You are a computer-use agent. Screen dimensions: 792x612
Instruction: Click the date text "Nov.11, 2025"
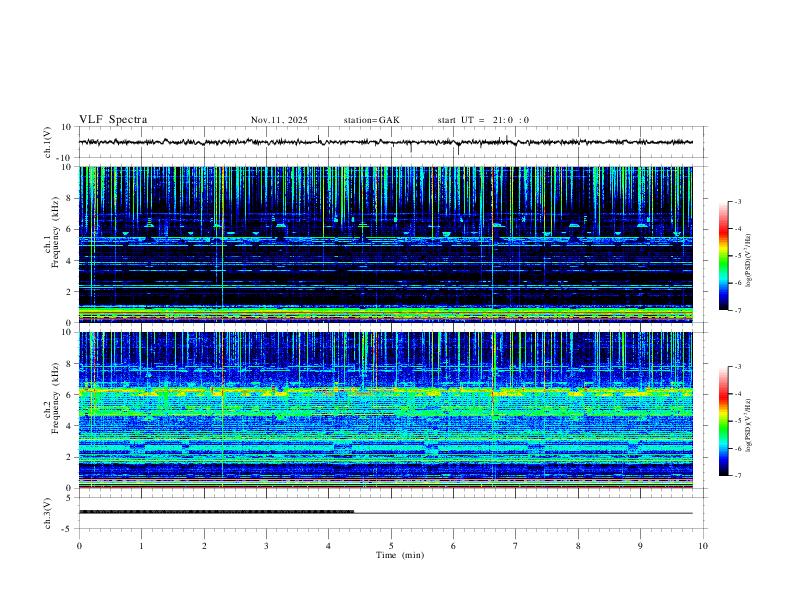pyautogui.click(x=279, y=120)
